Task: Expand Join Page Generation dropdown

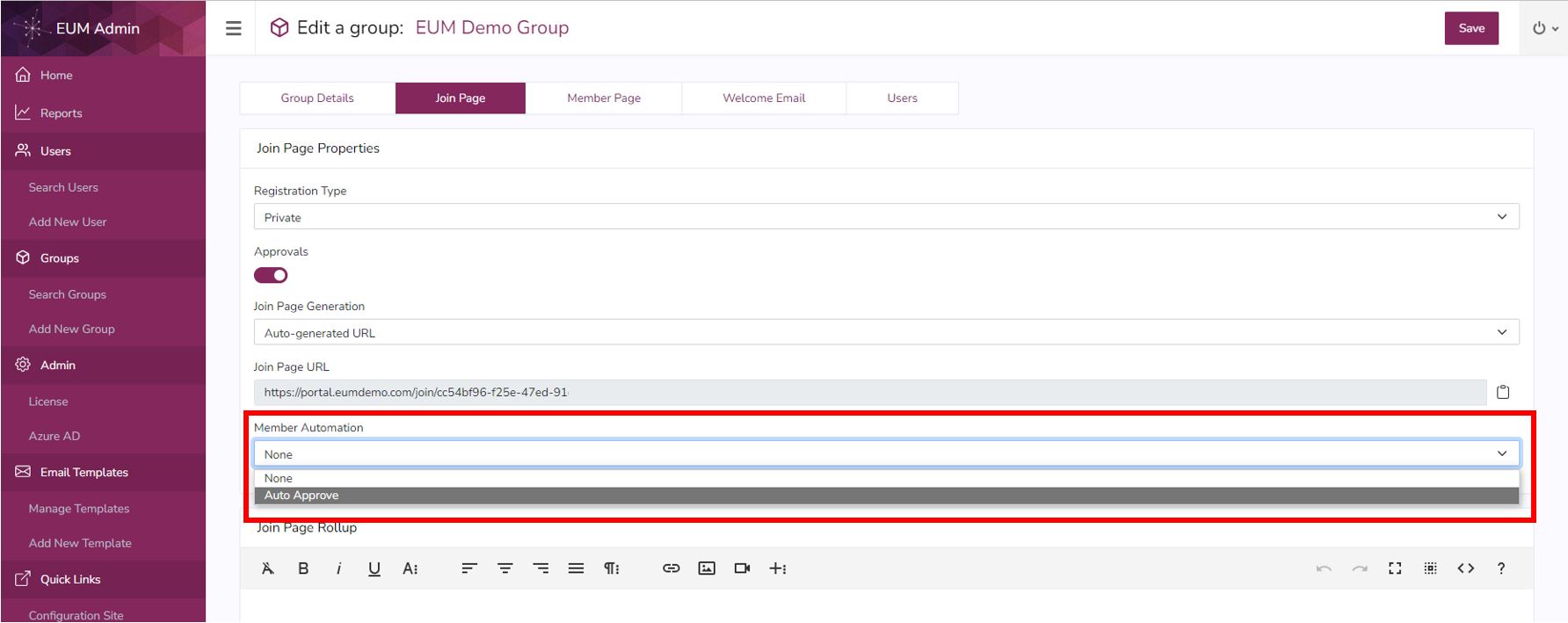Action: (886, 332)
